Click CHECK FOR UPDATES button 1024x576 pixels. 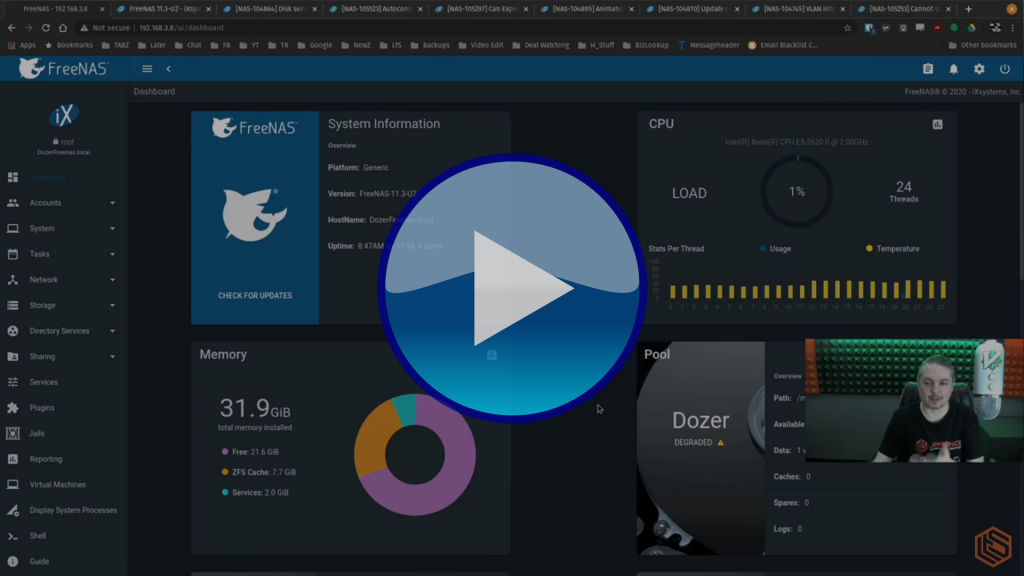tap(255, 295)
